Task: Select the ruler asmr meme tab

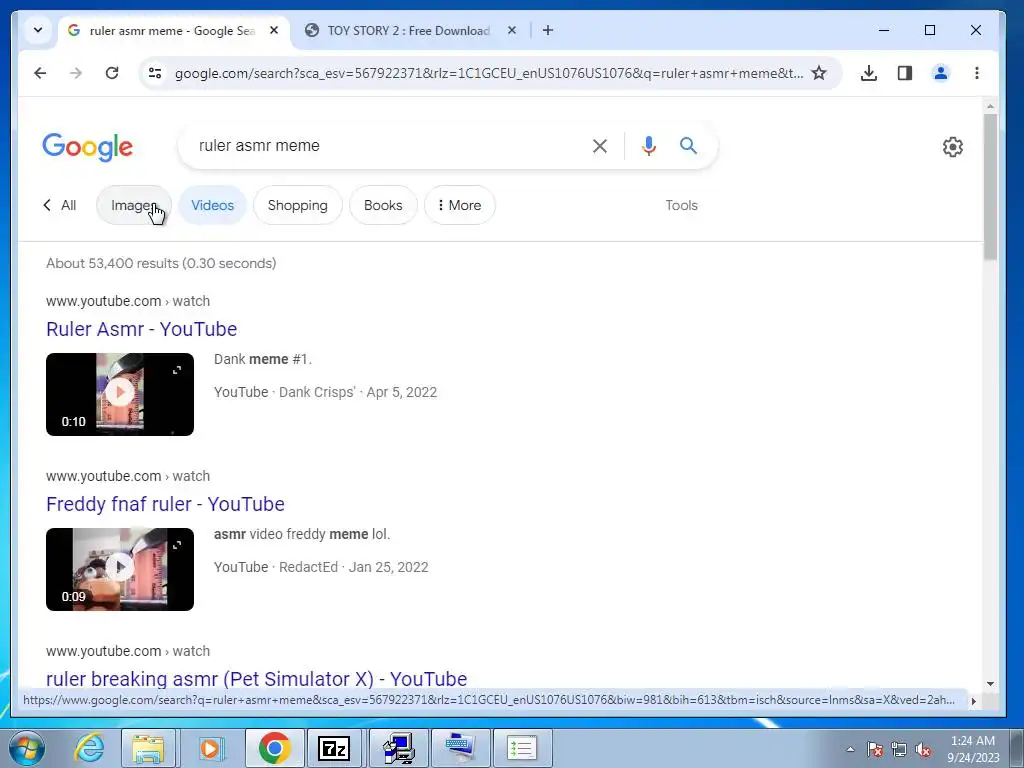Action: [x=172, y=31]
